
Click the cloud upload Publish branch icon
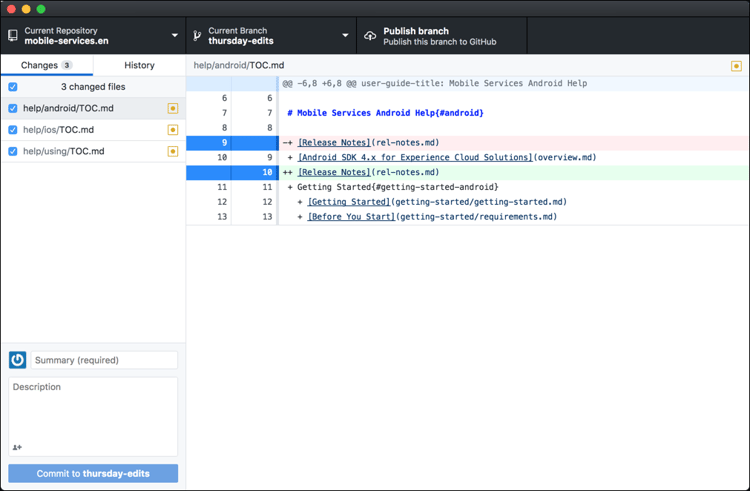(x=370, y=36)
